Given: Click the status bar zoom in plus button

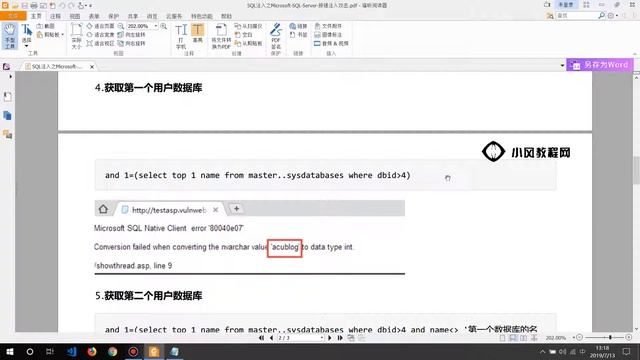Looking at the screenshot, I should (x=629, y=338).
